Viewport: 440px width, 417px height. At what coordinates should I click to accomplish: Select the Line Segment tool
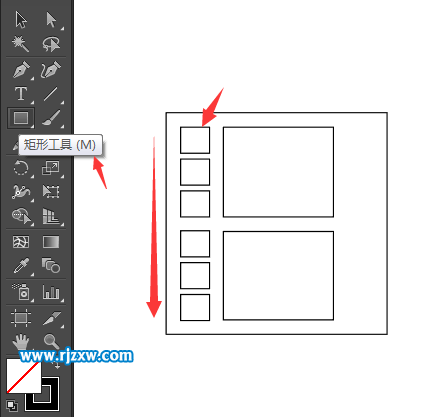click(51, 94)
